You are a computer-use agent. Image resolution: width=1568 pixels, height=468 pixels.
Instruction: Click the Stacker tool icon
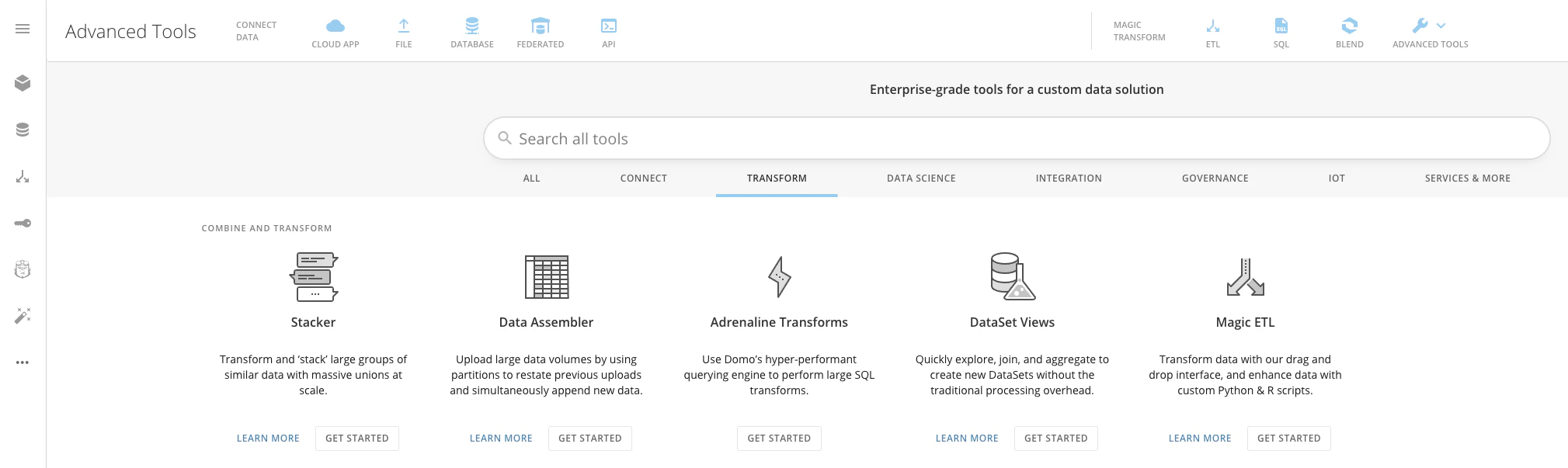click(x=314, y=276)
